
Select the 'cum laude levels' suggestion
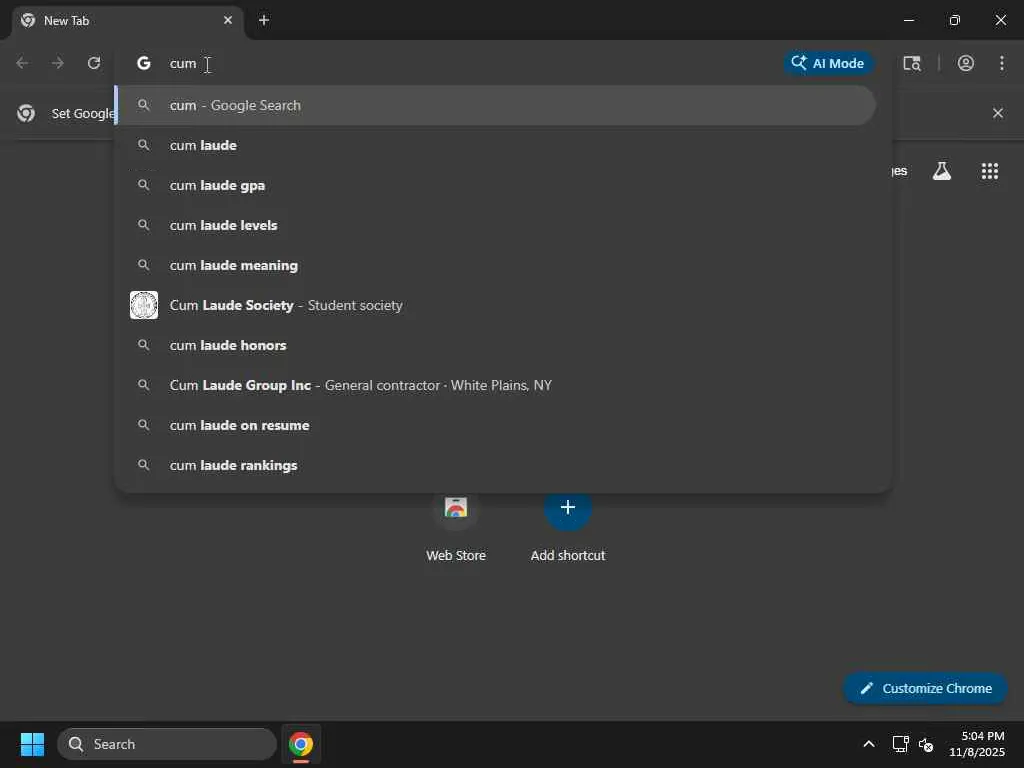(x=496, y=225)
